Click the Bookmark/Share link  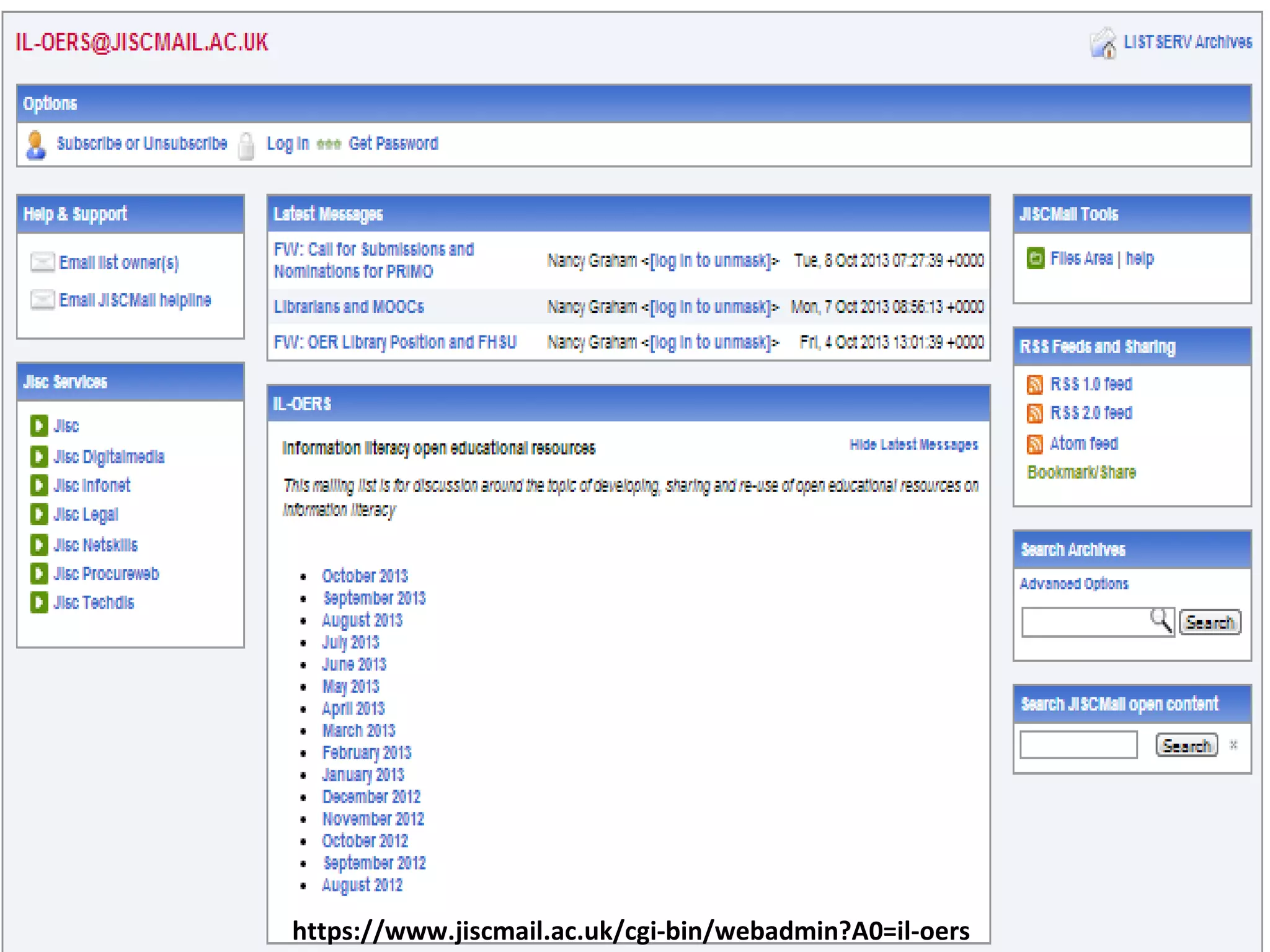click(x=1081, y=472)
